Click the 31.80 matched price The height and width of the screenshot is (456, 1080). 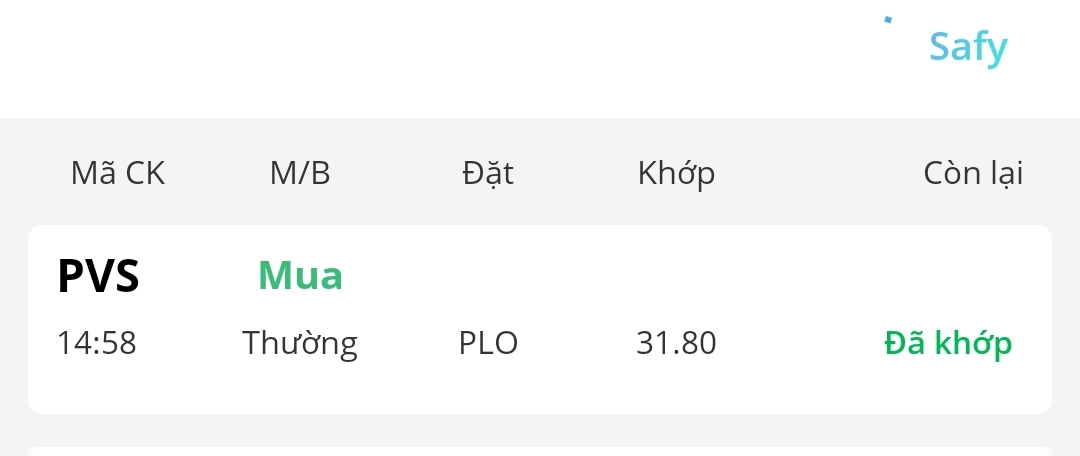coord(676,343)
